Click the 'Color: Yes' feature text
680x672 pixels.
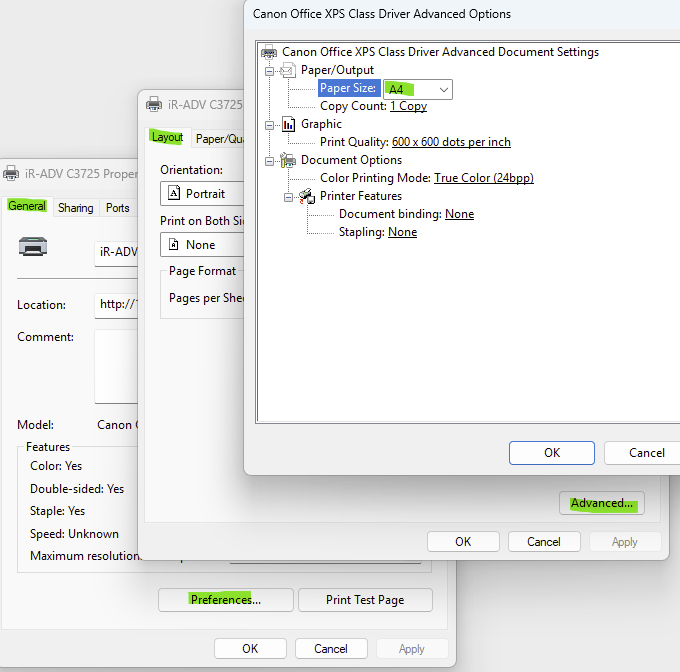(56, 466)
